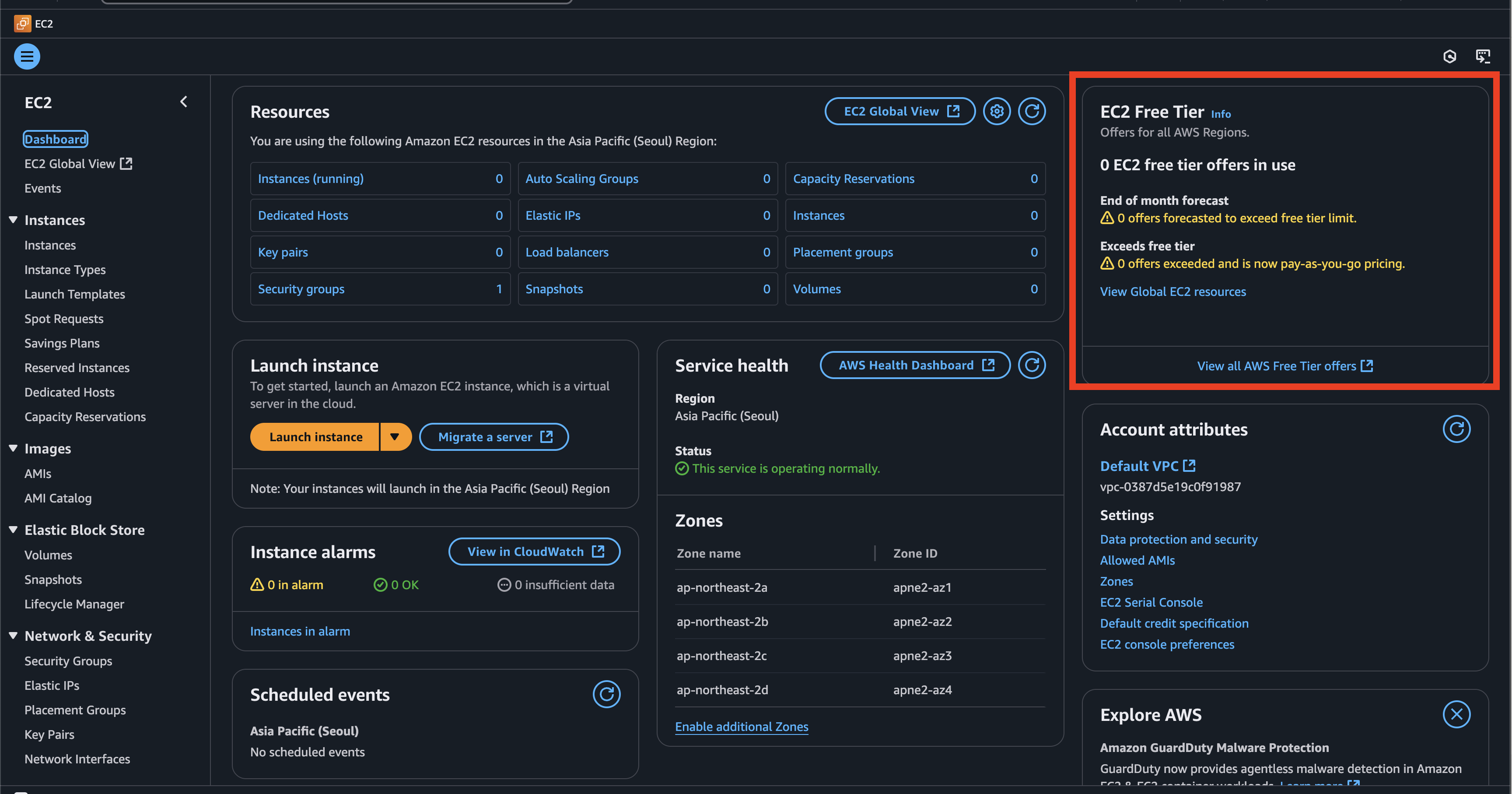Collapse Elastic Block Store section
The height and width of the screenshot is (794, 1512).
coord(13,529)
